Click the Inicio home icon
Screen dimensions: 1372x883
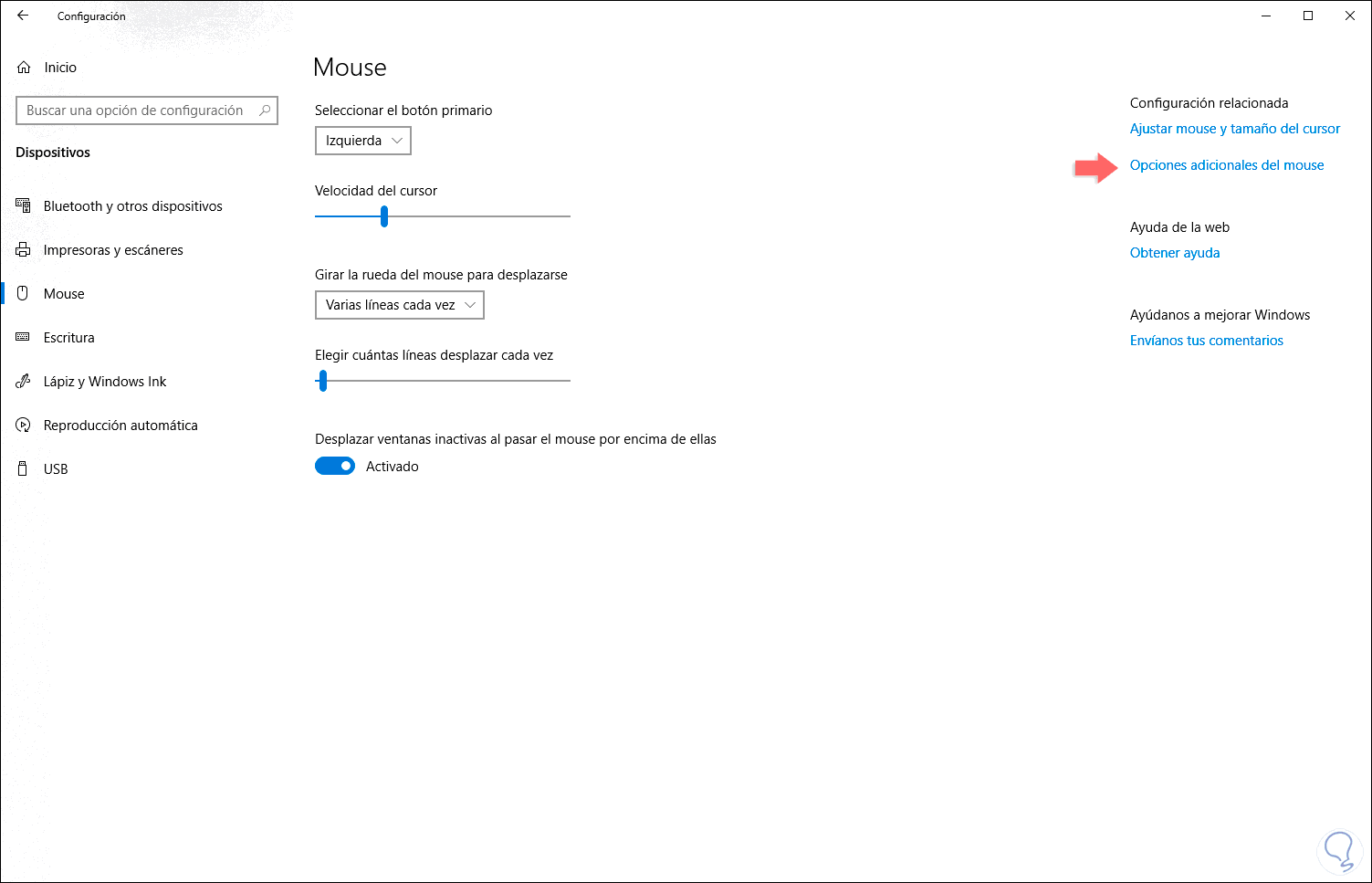pos(24,68)
